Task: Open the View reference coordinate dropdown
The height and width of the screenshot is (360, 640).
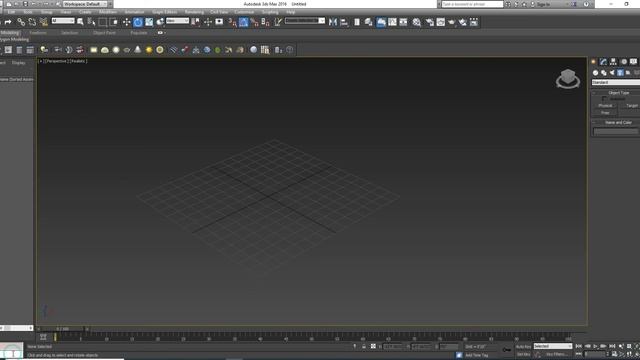Action: pos(178,20)
